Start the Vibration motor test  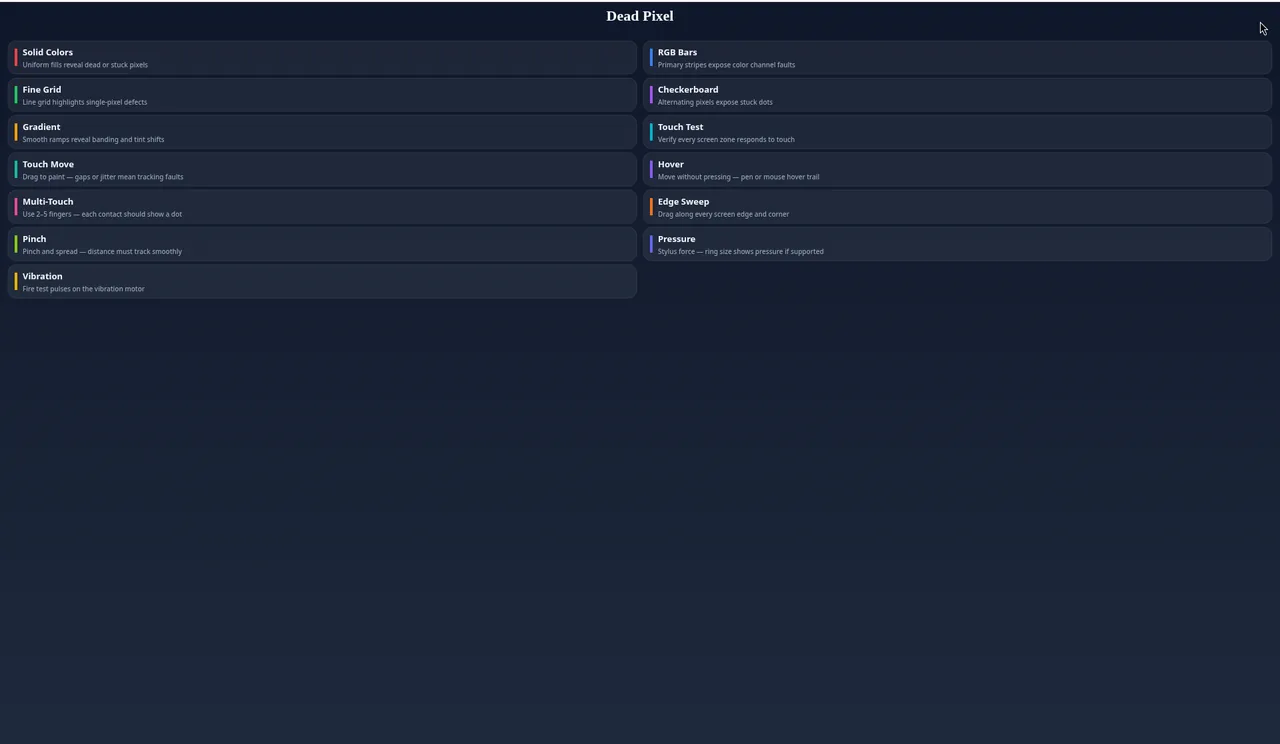322,282
